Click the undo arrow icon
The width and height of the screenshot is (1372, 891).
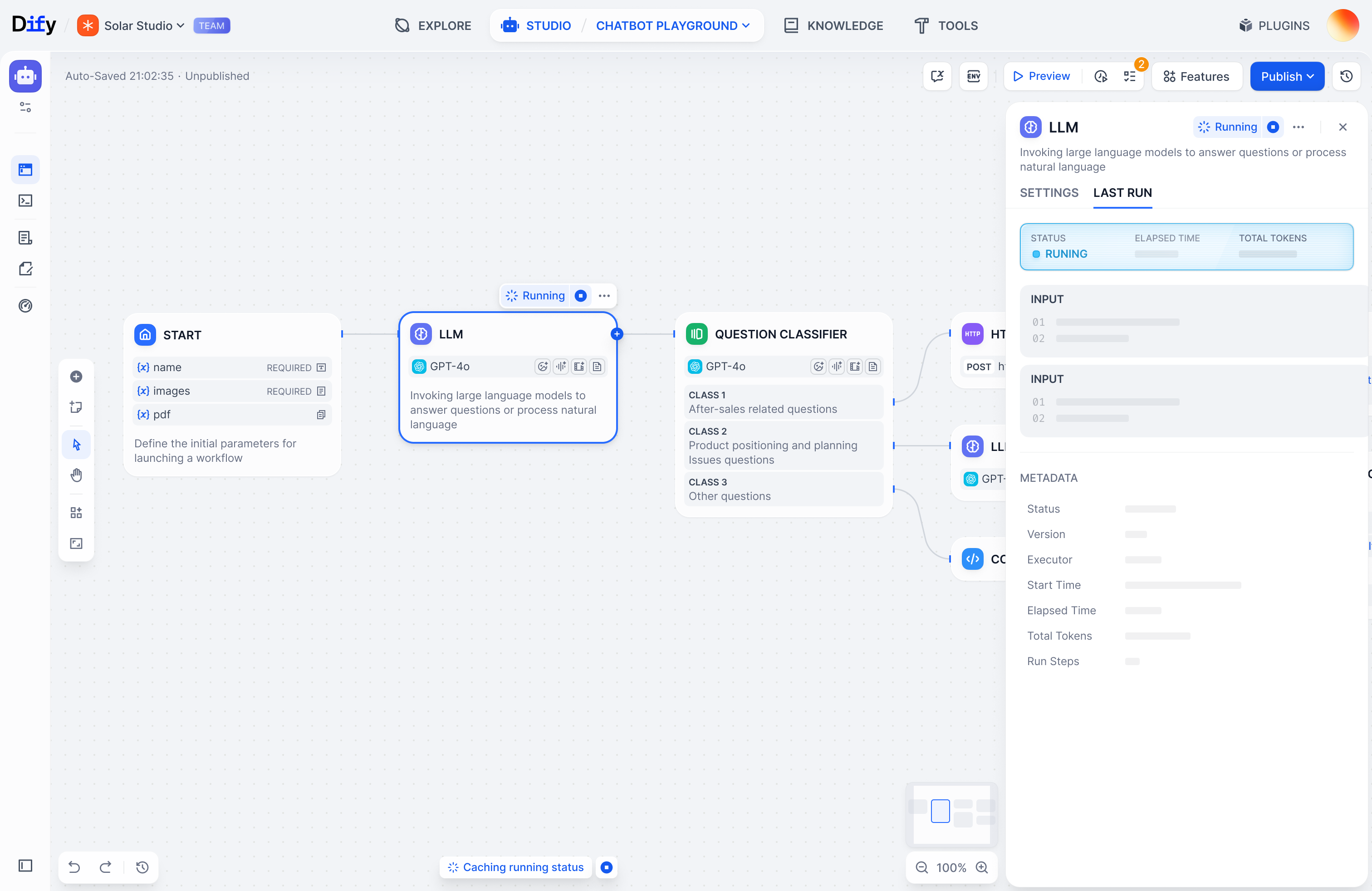coord(74,867)
